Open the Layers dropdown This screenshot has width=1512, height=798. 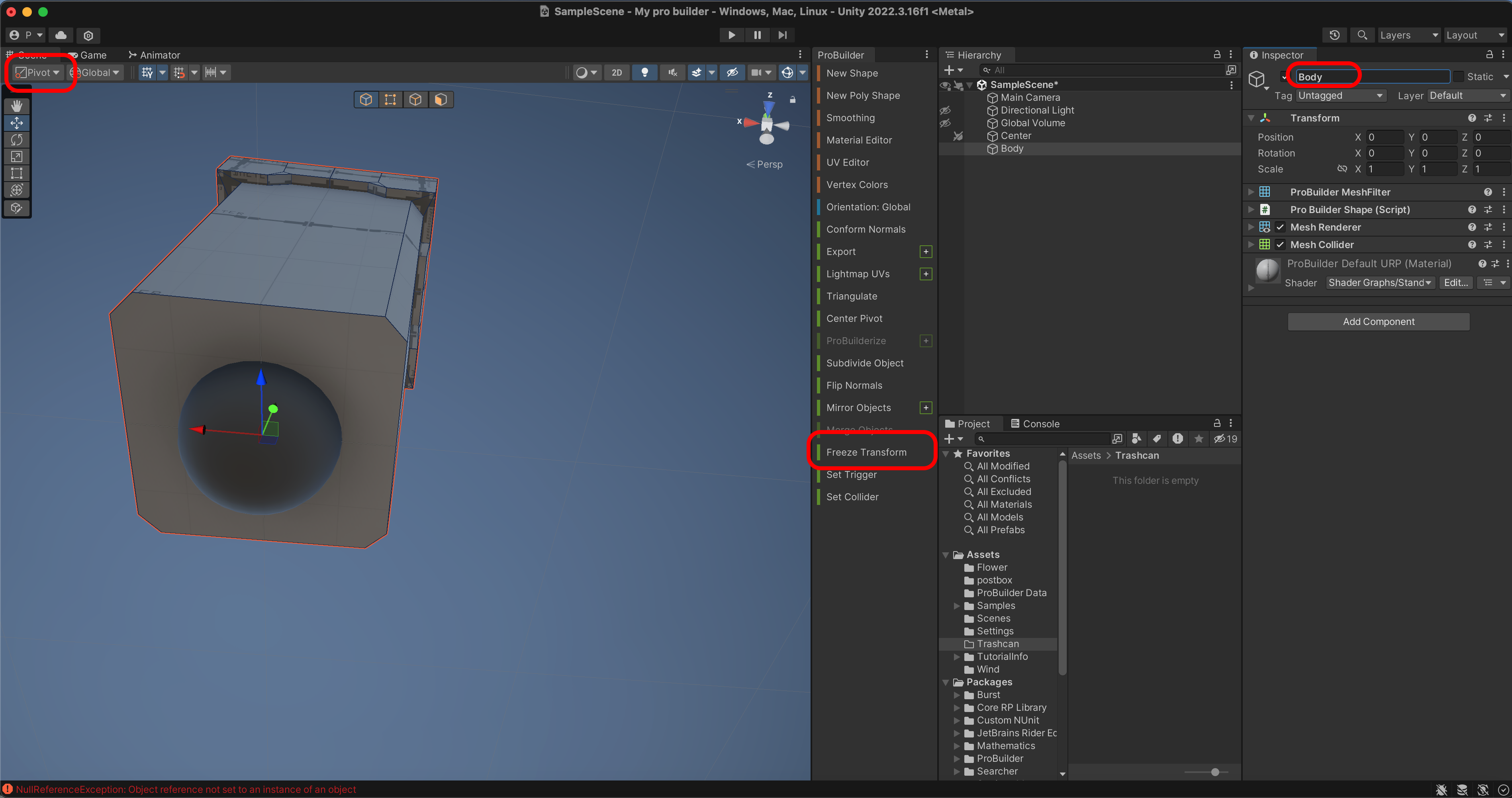(x=1408, y=35)
